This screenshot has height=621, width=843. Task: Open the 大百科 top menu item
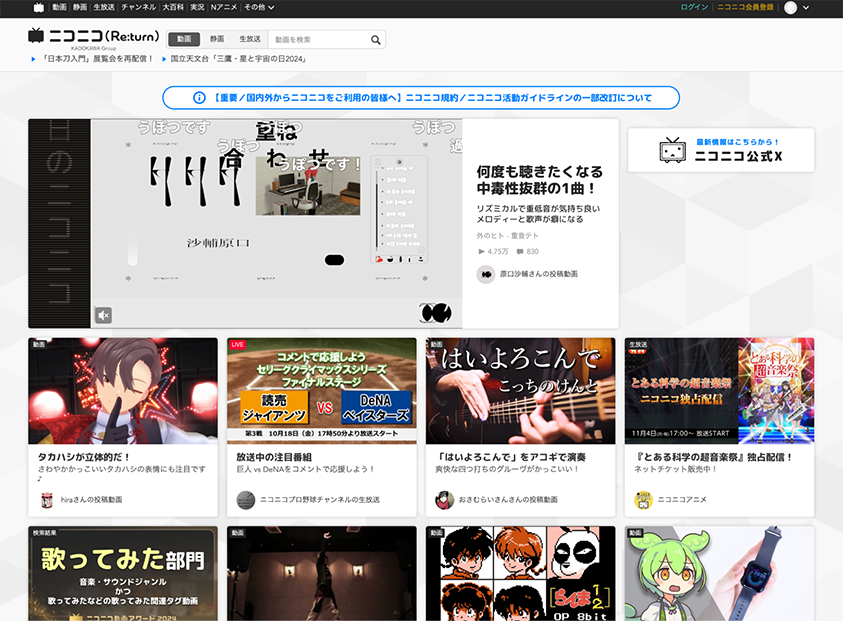(x=173, y=7)
